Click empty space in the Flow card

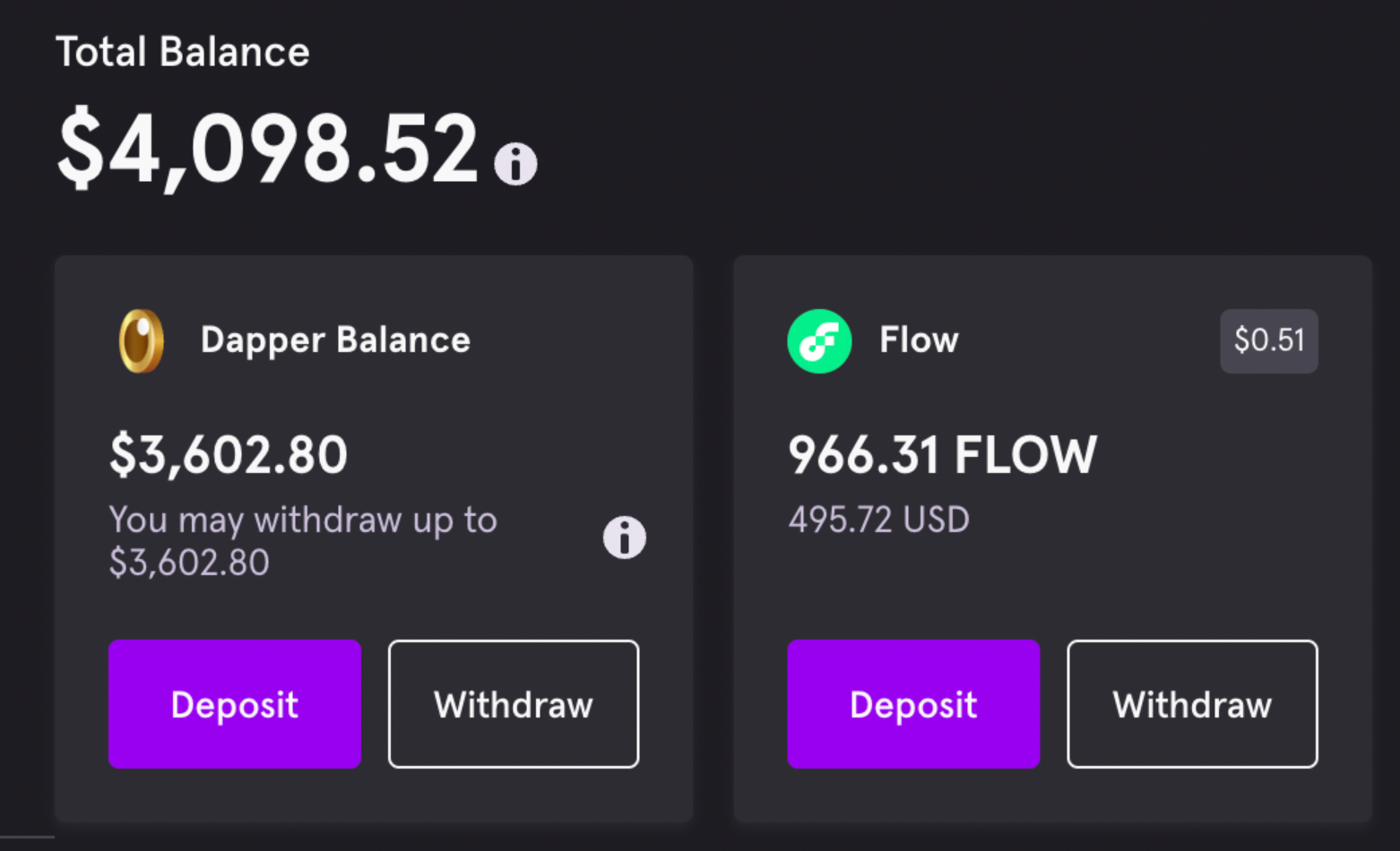tap(1165, 555)
